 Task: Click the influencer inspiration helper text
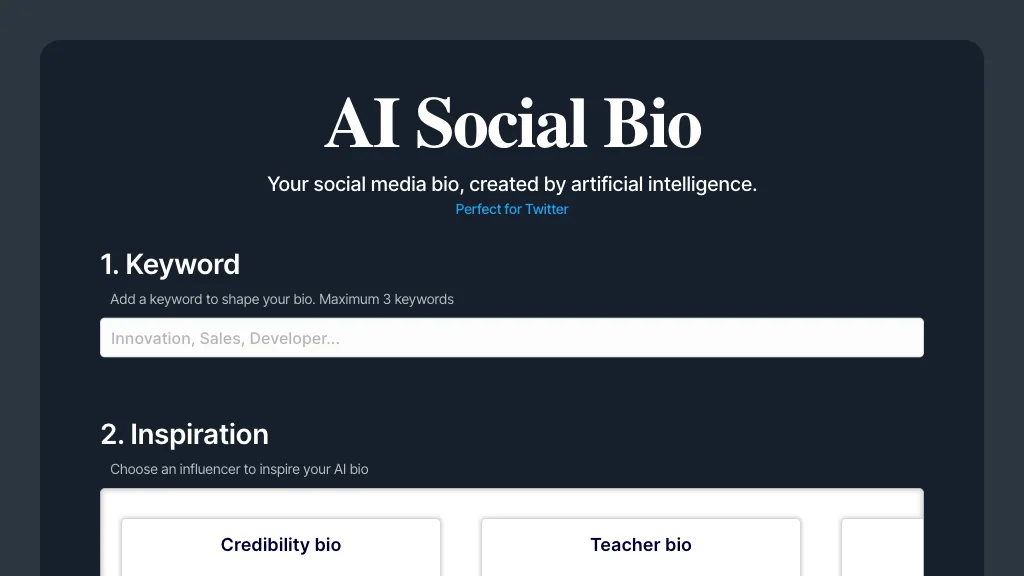pyautogui.click(x=238, y=469)
